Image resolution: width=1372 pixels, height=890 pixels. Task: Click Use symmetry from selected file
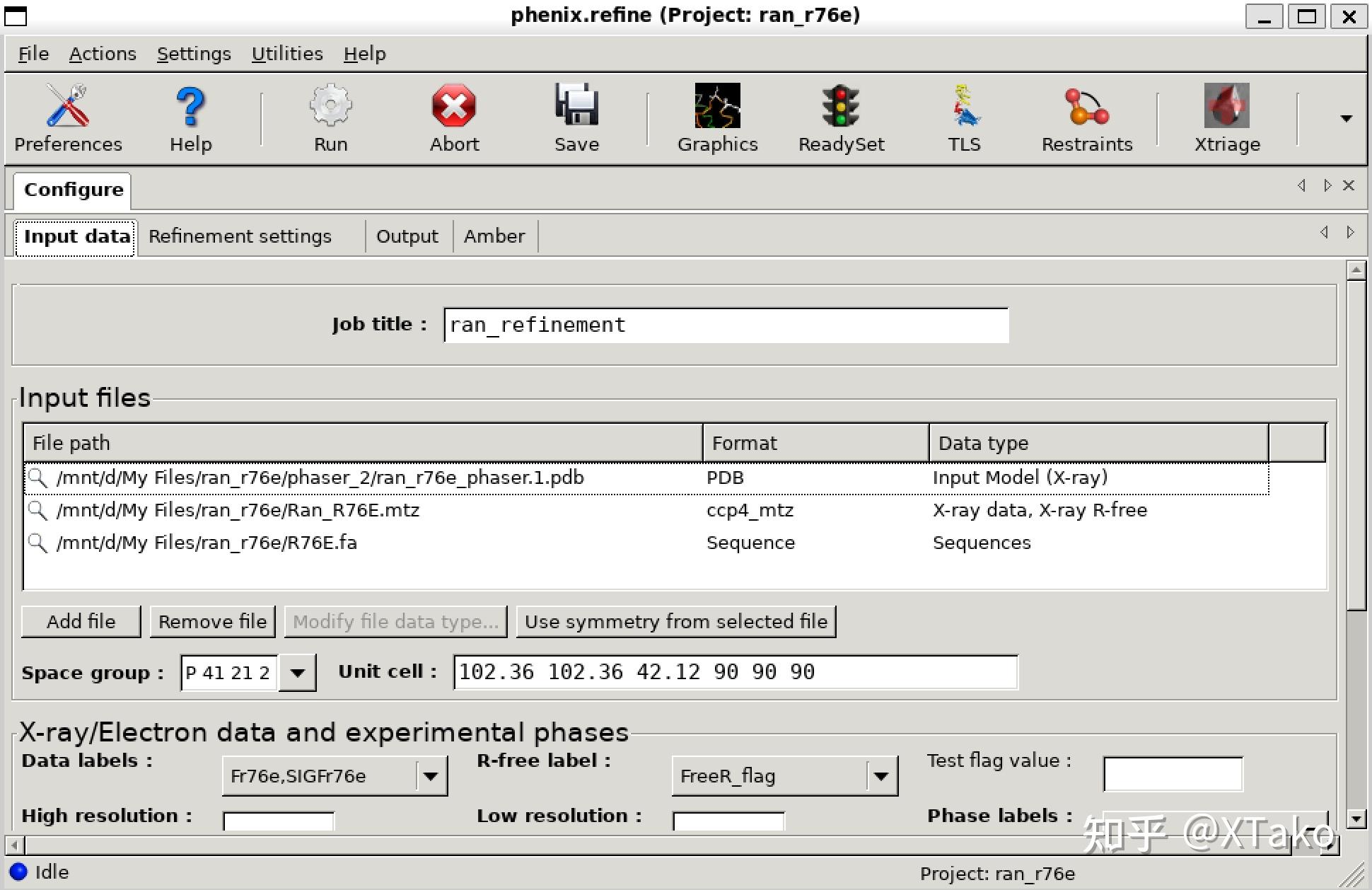click(x=675, y=621)
